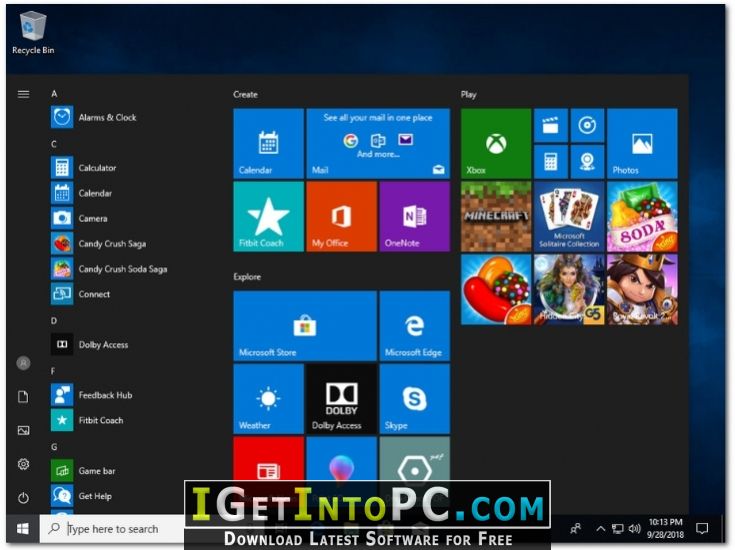Click the Power button in Start
Viewport: 735px width, 550px height.
[x=23, y=498]
